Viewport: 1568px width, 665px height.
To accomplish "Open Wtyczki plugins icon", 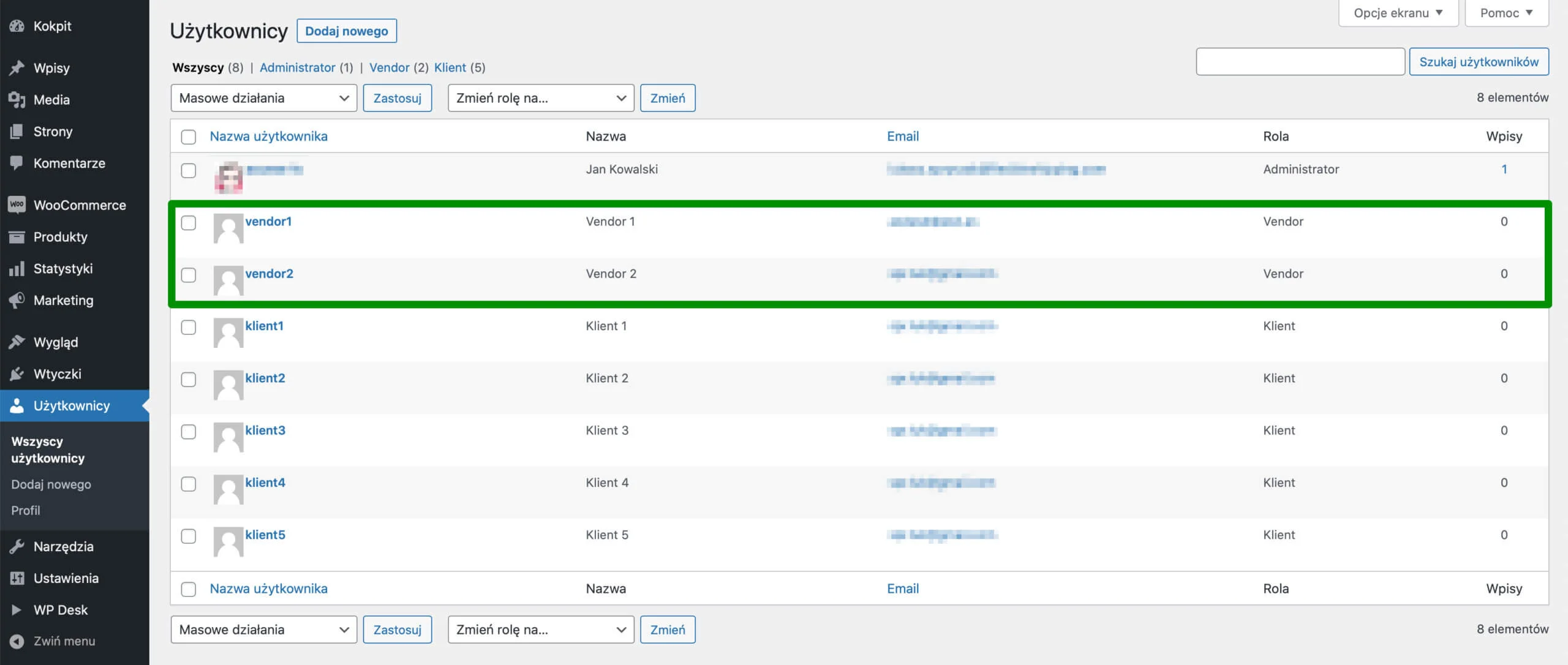I will point(17,374).
